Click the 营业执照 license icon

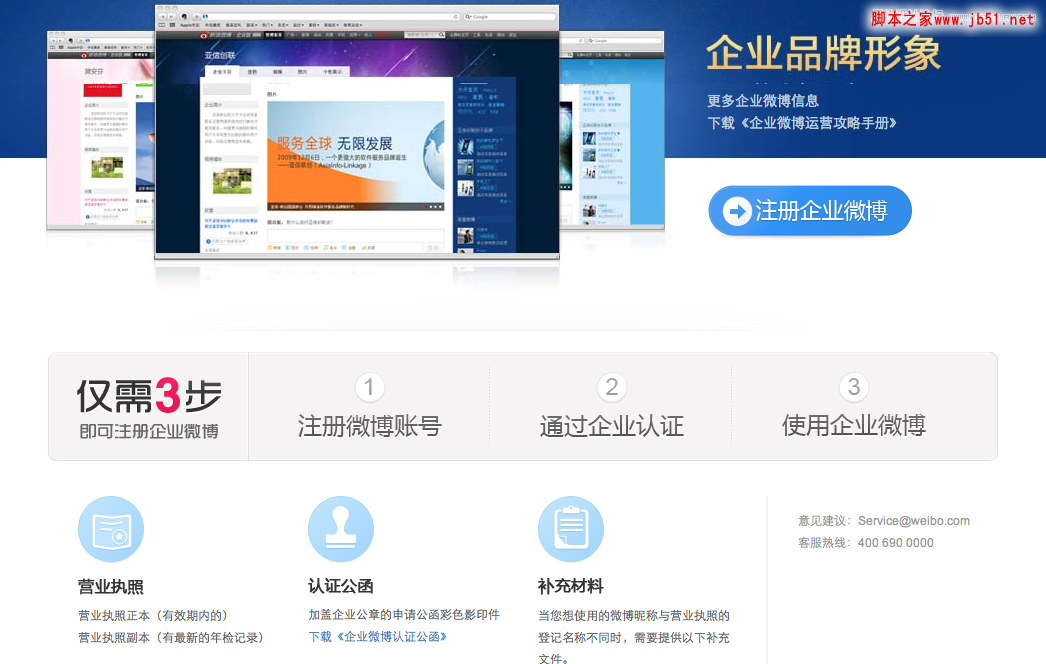tap(111, 529)
